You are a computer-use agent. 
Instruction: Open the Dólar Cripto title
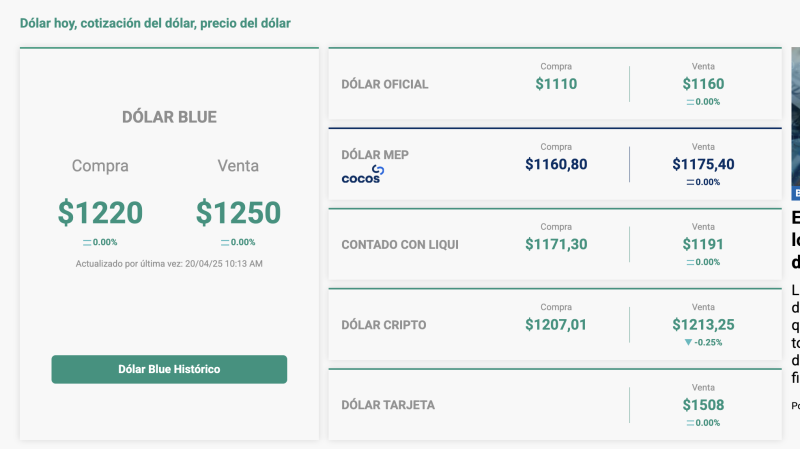(x=384, y=324)
